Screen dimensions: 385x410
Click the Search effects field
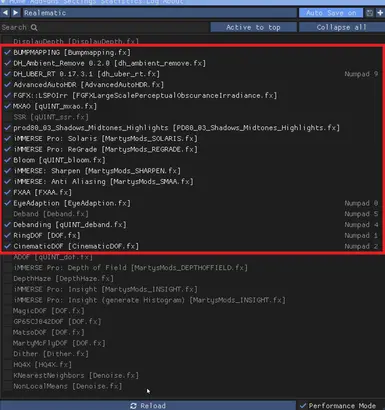tap(105, 27)
